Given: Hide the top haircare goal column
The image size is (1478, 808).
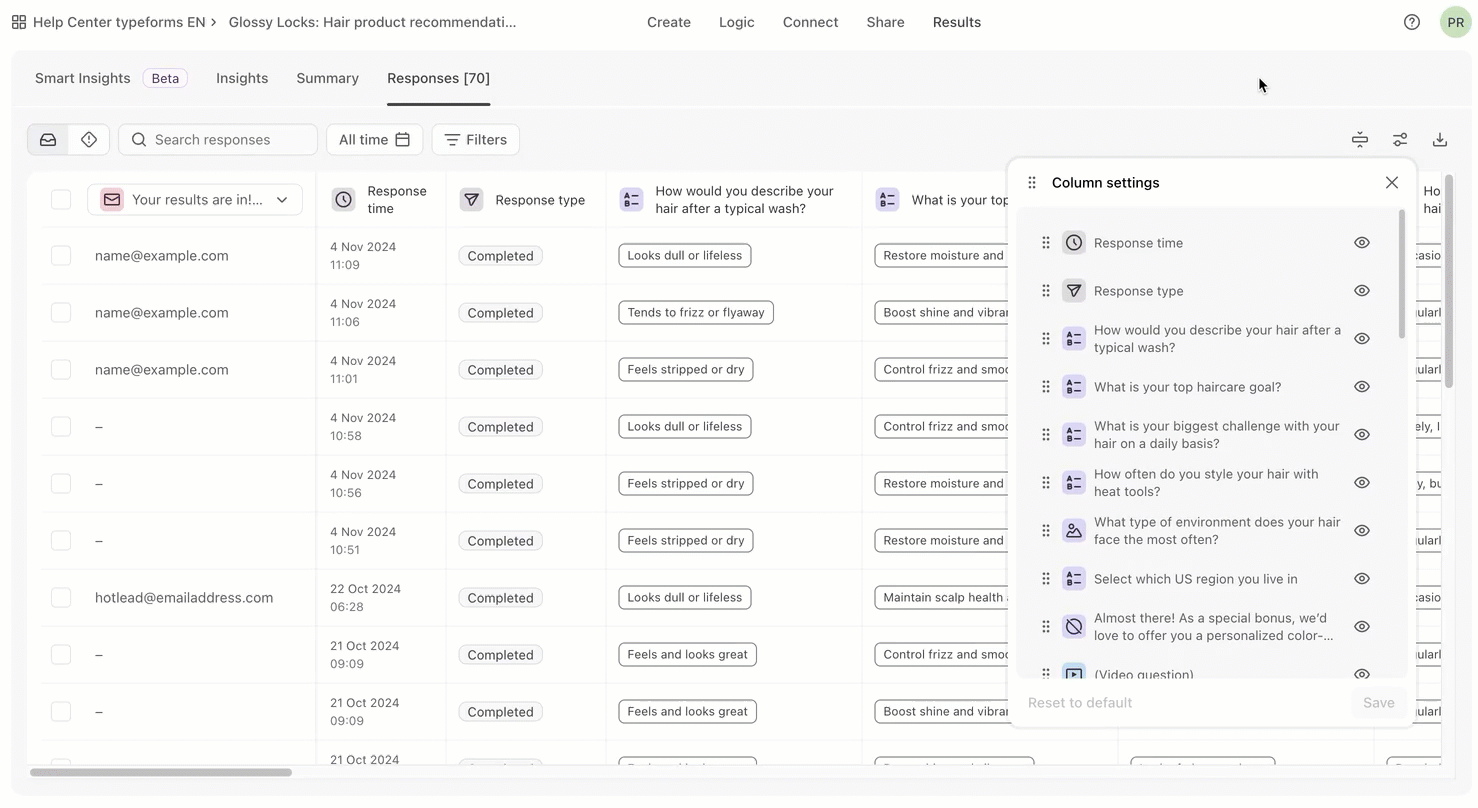Looking at the screenshot, I should click(1362, 387).
